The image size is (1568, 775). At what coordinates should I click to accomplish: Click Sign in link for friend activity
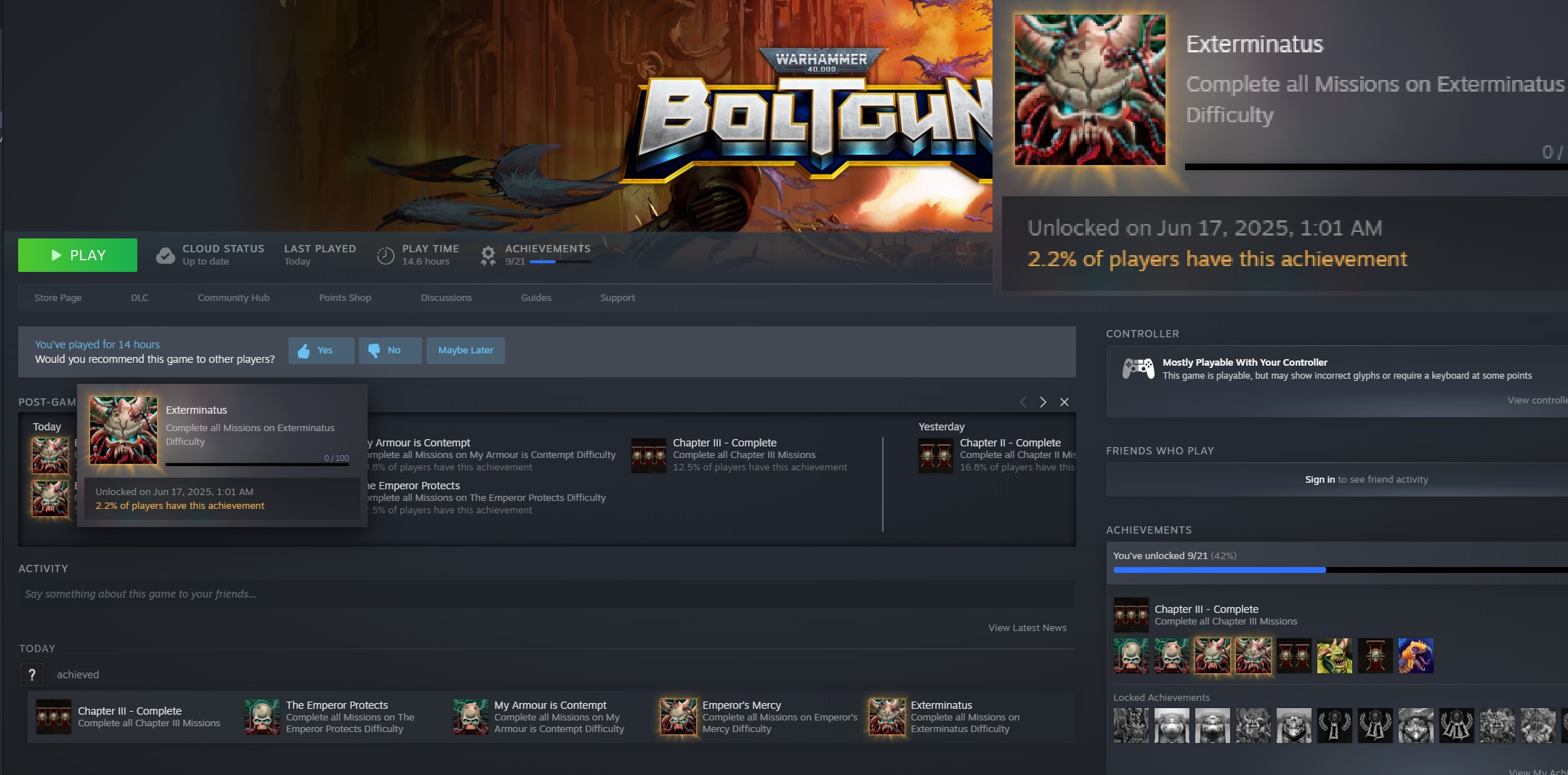click(x=1320, y=480)
